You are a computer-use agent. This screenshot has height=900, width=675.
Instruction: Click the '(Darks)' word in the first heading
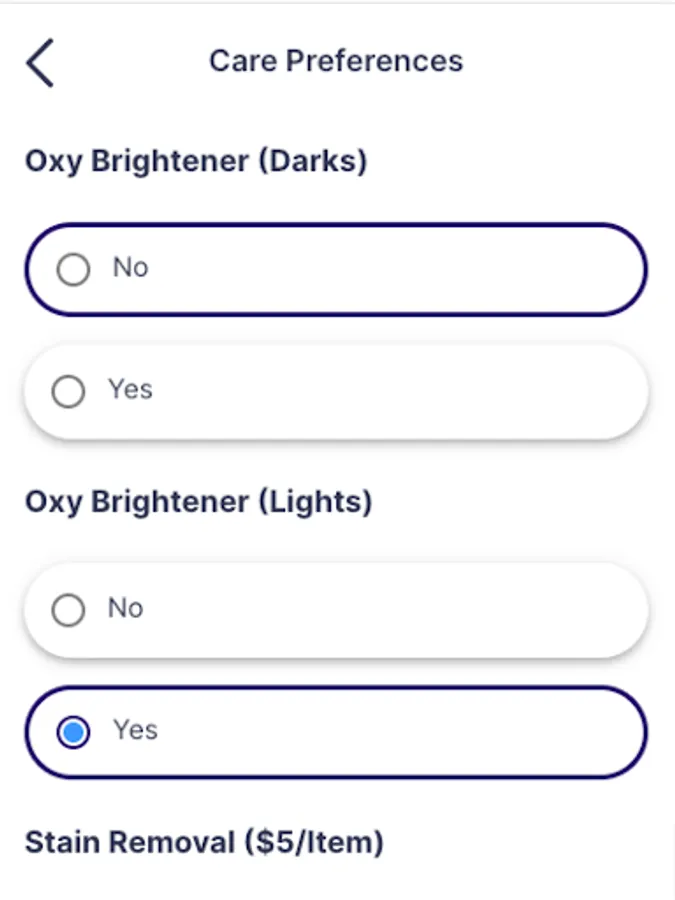pyautogui.click(x=312, y=161)
